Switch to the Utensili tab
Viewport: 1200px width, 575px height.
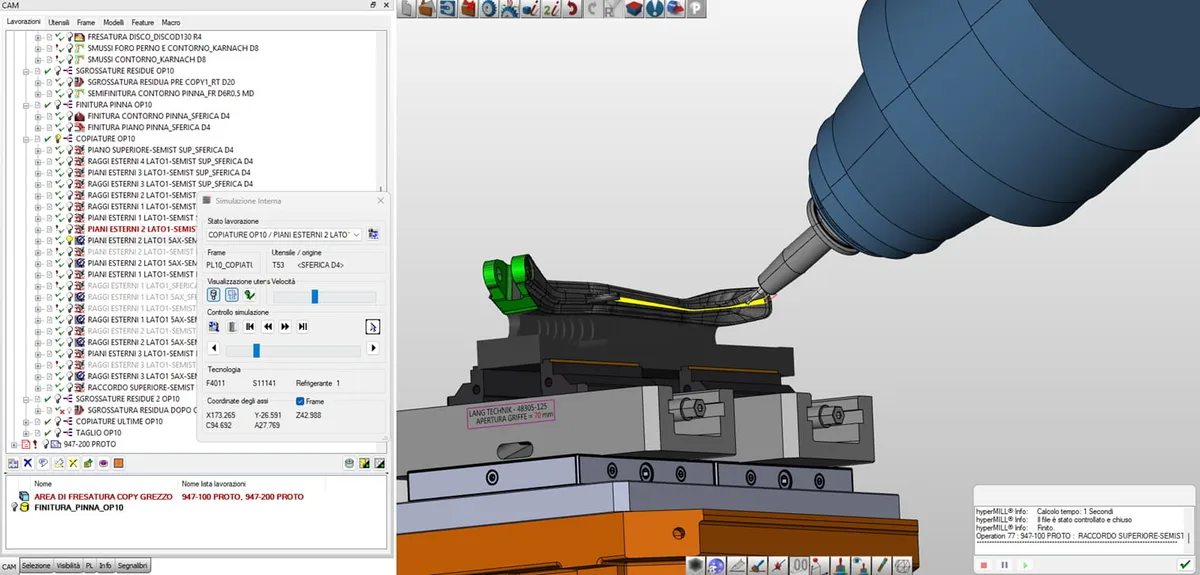[59, 22]
